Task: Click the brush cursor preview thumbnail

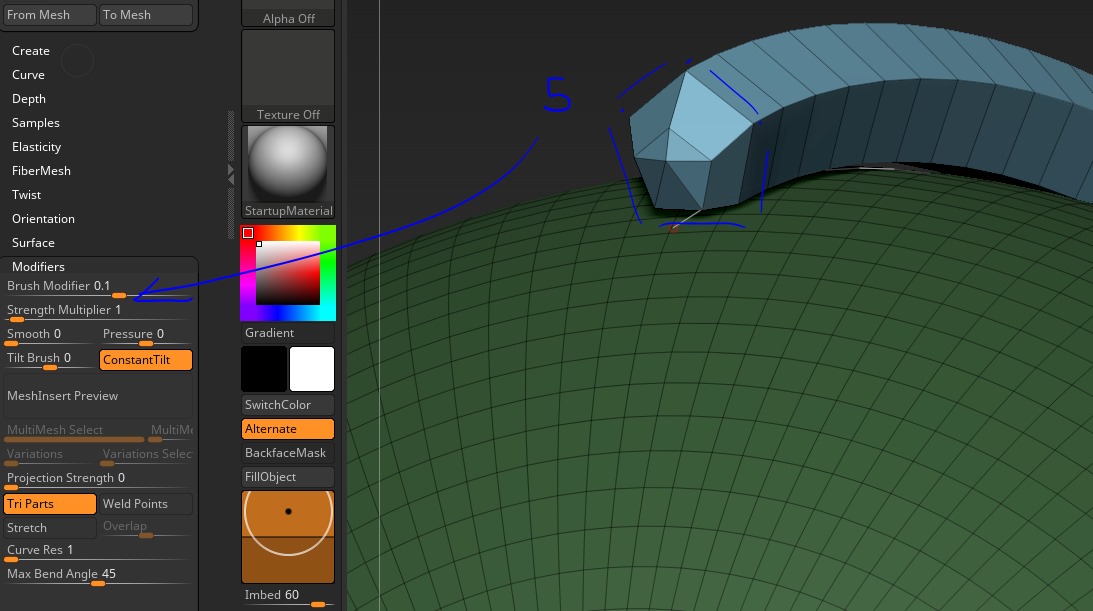Action: click(x=288, y=537)
